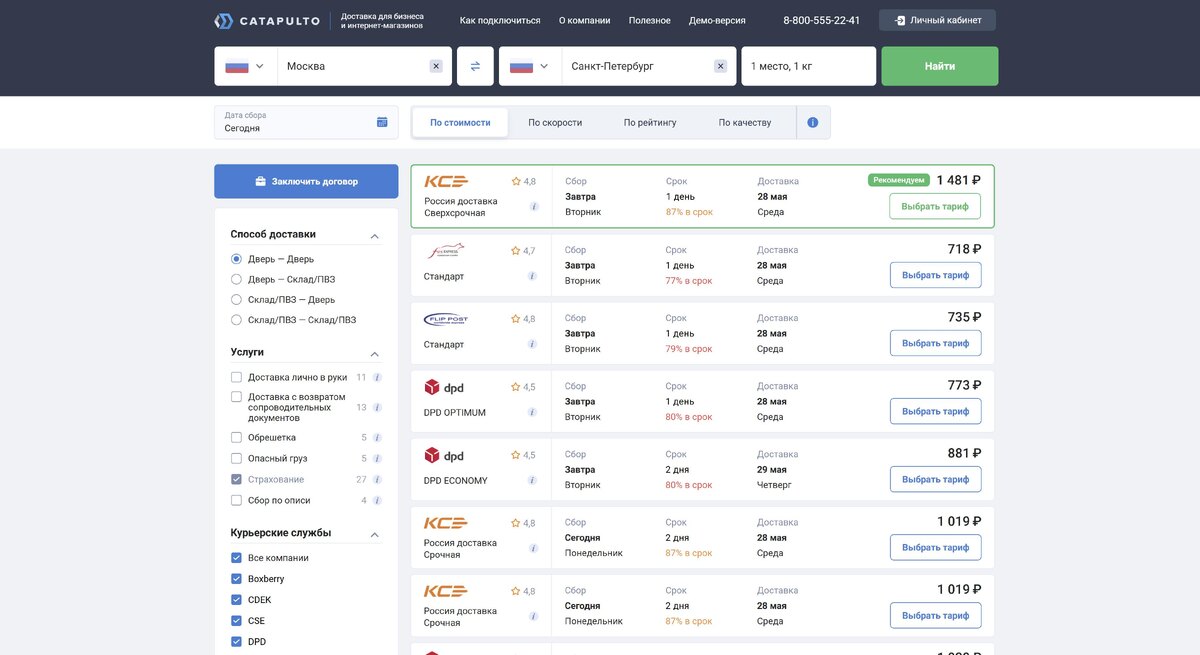Click the places and weight field
Viewport: 1200px width, 655px height.
[808, 66]
